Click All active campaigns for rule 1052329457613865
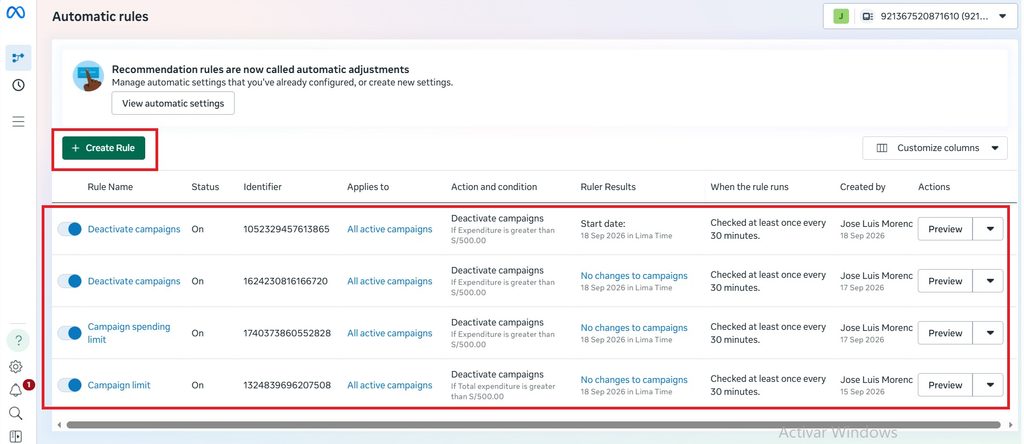This screenshot has width=1024, height=444. point(389,229)
